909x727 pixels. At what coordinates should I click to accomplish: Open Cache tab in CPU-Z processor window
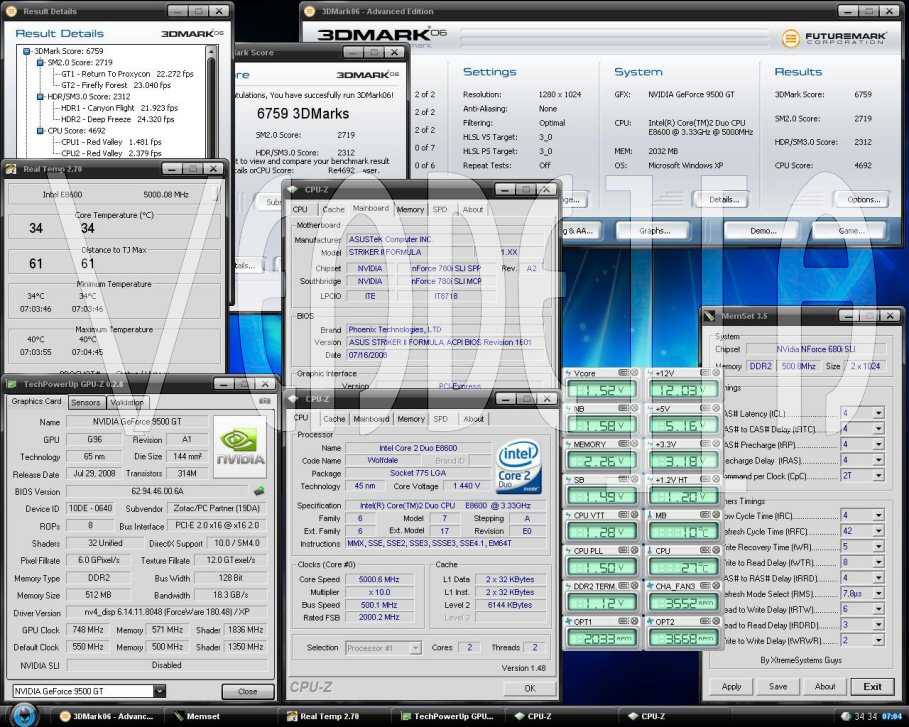point(334,419)
